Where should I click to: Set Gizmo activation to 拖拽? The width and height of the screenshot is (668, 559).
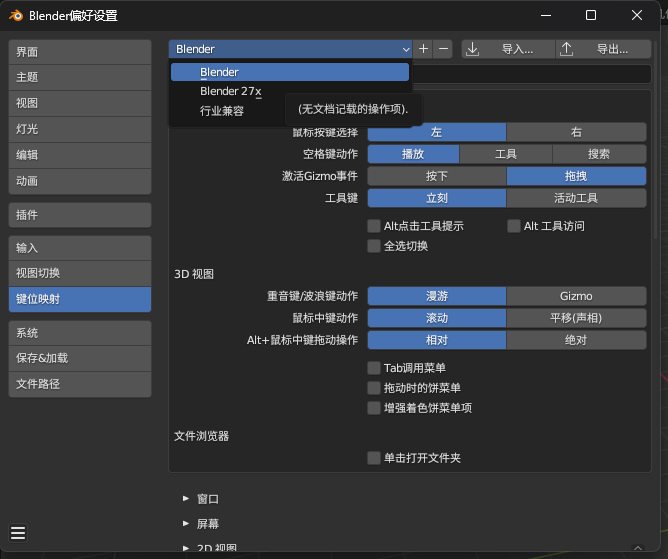click(x=576, y=176)
